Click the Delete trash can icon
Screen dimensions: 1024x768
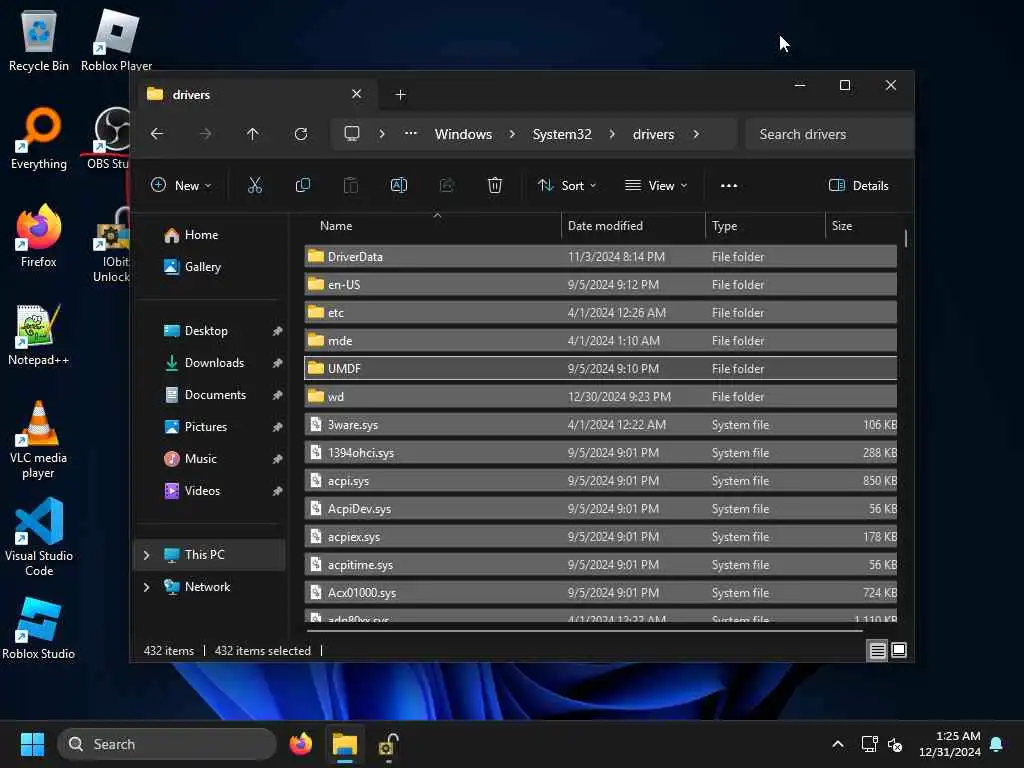tap(495, 185)
